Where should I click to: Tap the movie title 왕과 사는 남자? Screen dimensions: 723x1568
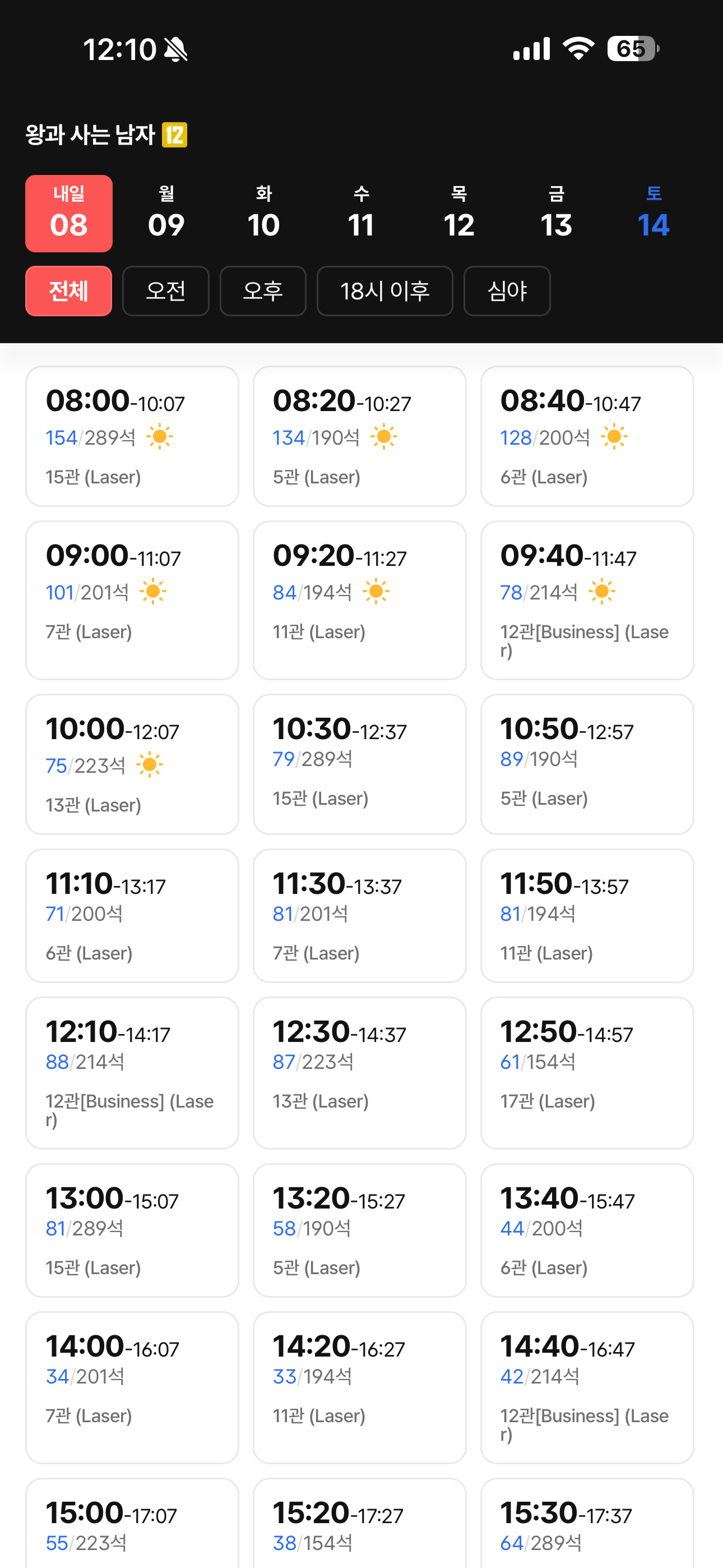click(90, 135)
